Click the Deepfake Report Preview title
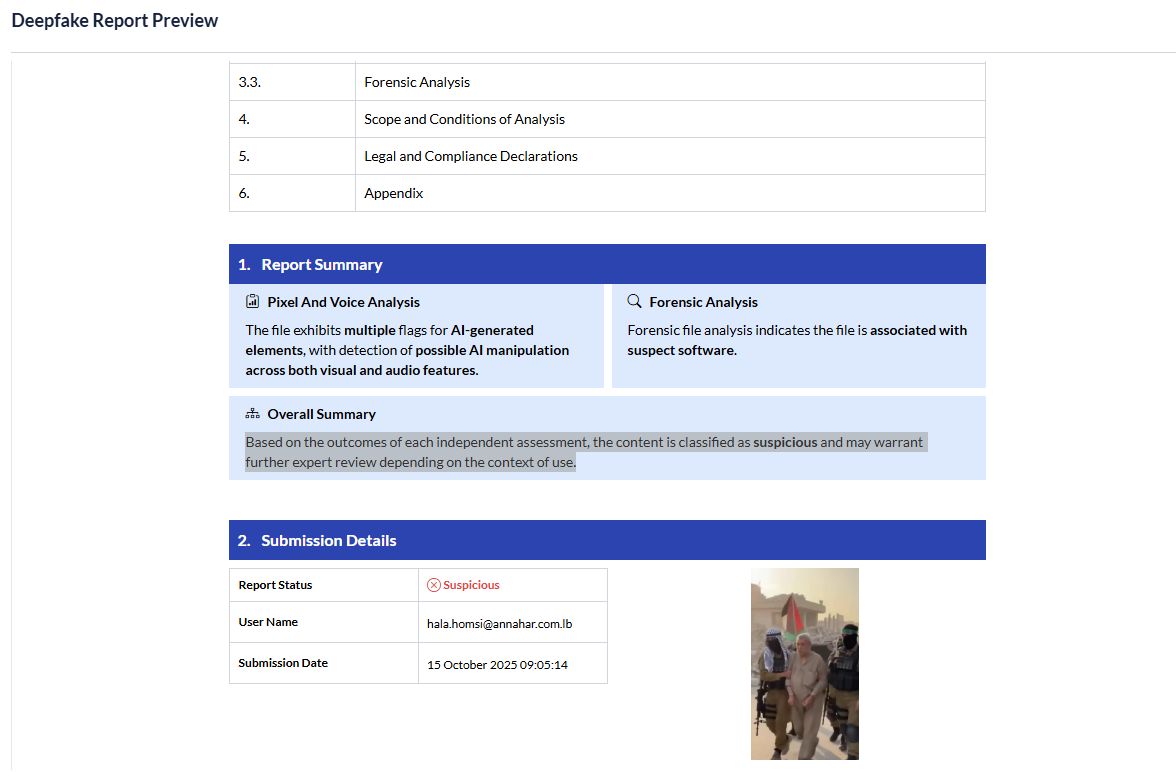This screenshot has height=772, width=1176. (114, 21)
